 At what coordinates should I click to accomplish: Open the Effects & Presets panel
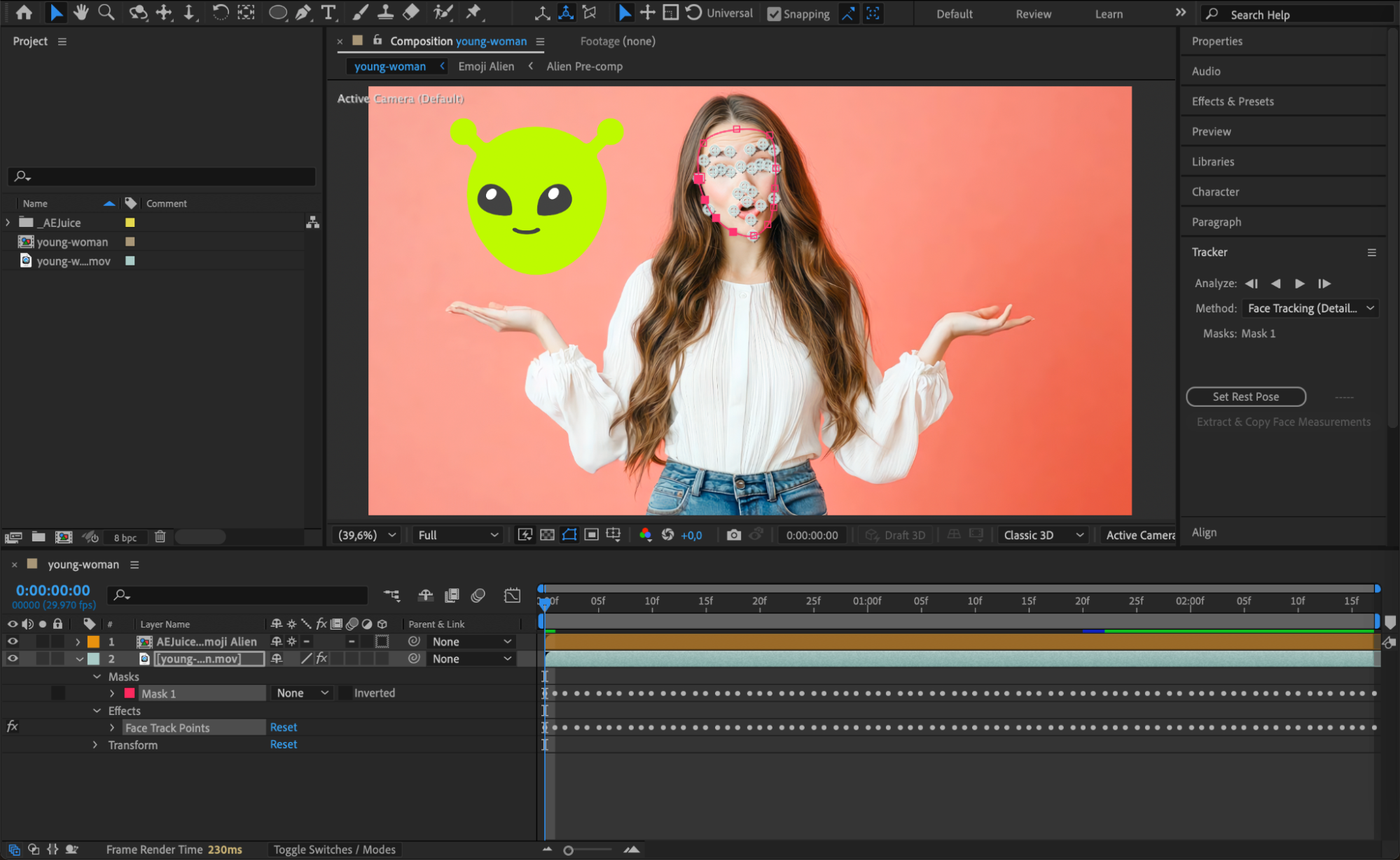[1233, 102]
